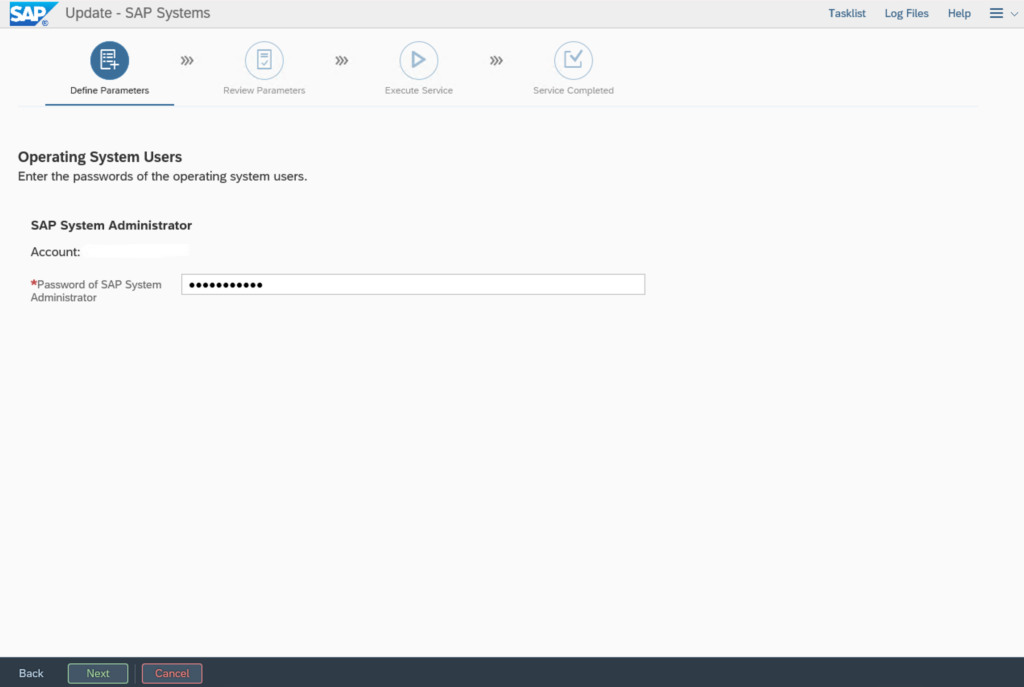Select the Service Completed checkmark icon

[x=573, y=60]
